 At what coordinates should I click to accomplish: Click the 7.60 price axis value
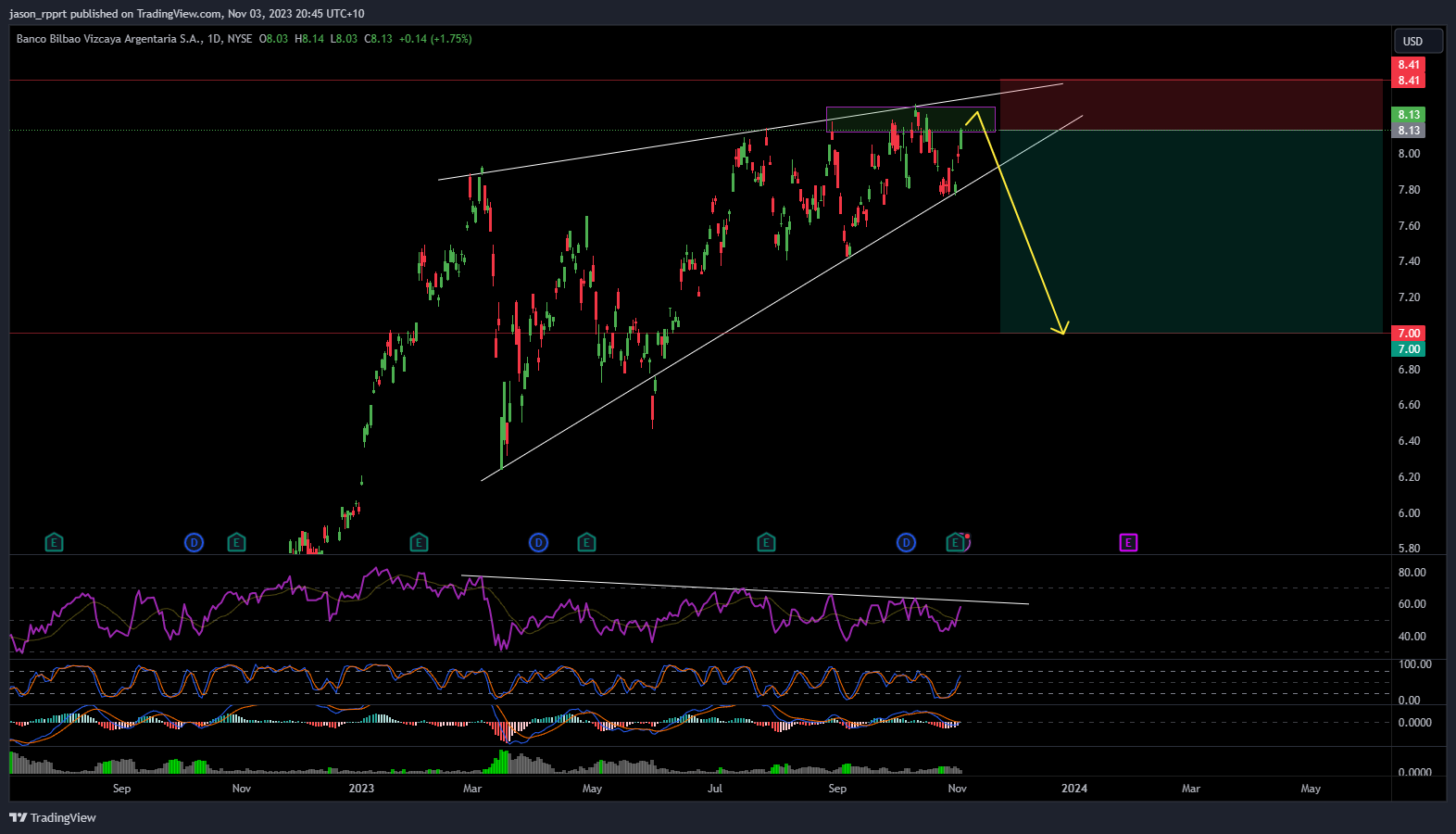pos(1409,226)
